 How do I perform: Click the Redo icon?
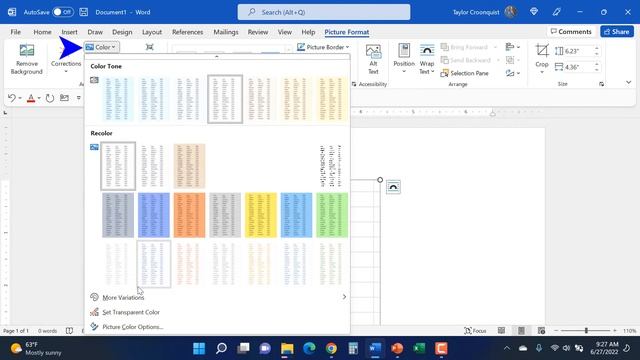[x=50, y=98]
